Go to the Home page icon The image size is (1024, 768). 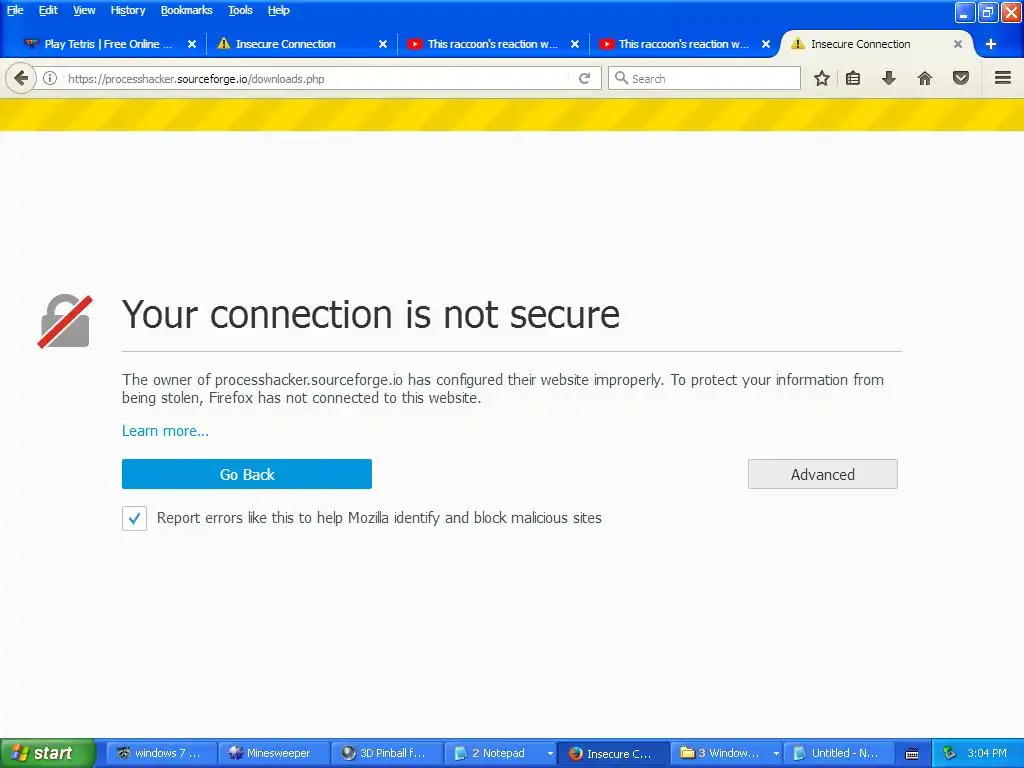pyautogui.click(x=925, y=78)
